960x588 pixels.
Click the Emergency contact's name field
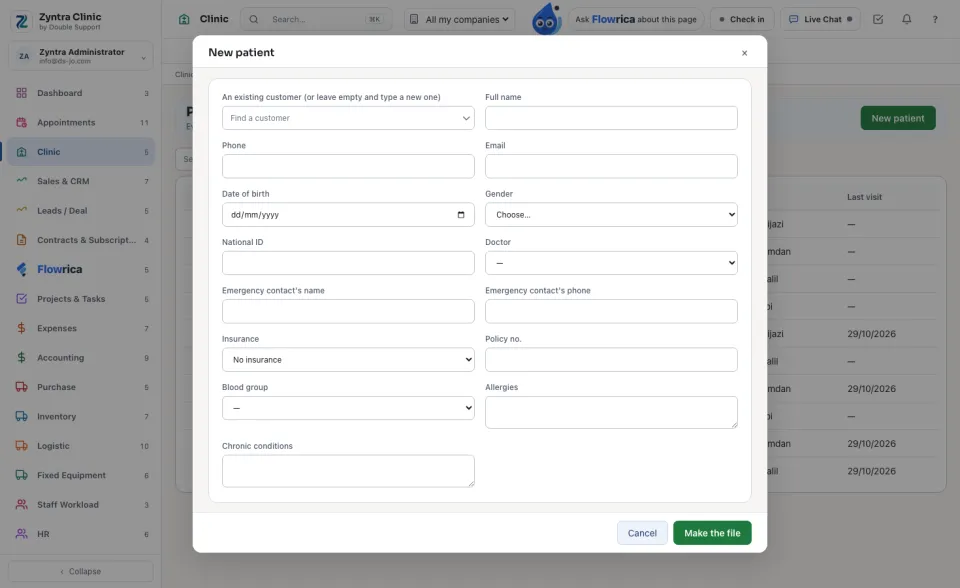pyautogui.click(x=348, y=312)
